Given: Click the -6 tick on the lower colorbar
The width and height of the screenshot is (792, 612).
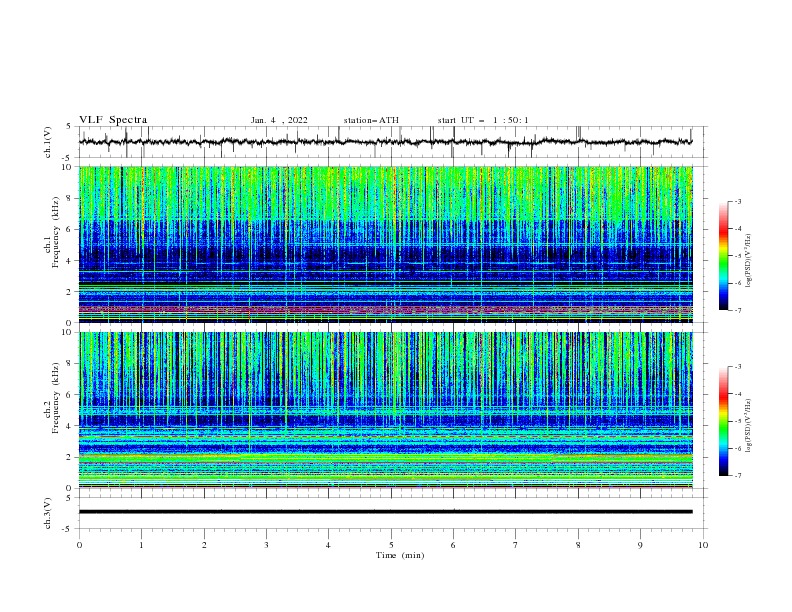Looking at the screenshot, I should (x=738, y=448).
